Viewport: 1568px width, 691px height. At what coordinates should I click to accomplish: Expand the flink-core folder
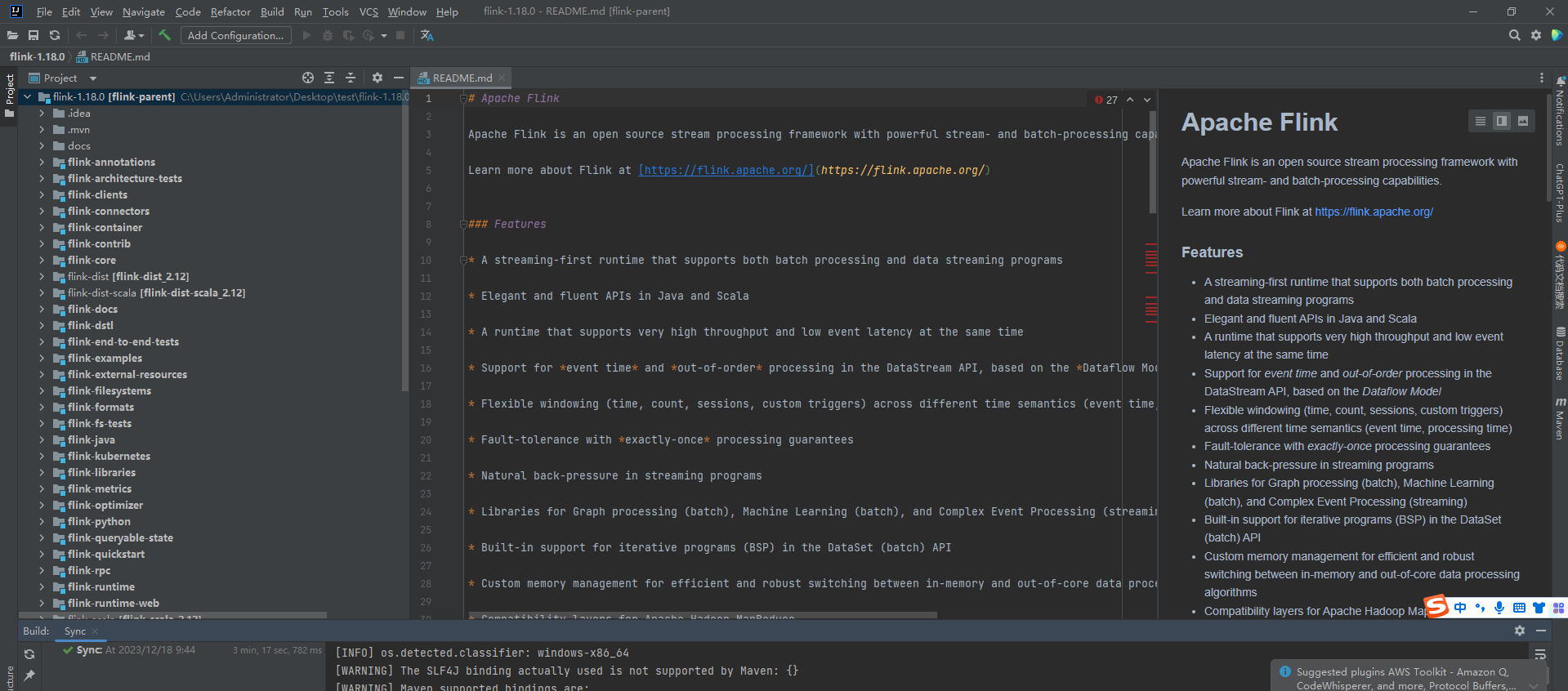pos(42,261)
